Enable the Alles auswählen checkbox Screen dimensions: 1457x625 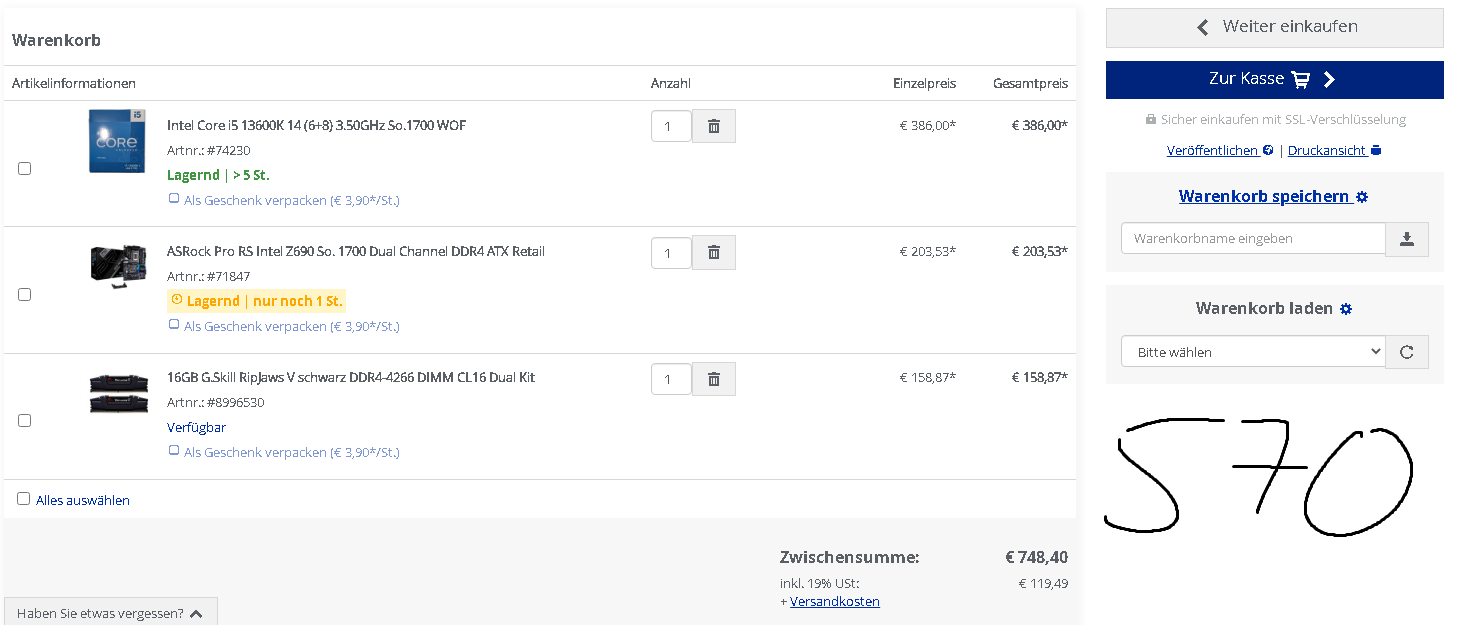click(x=24, y=499)
